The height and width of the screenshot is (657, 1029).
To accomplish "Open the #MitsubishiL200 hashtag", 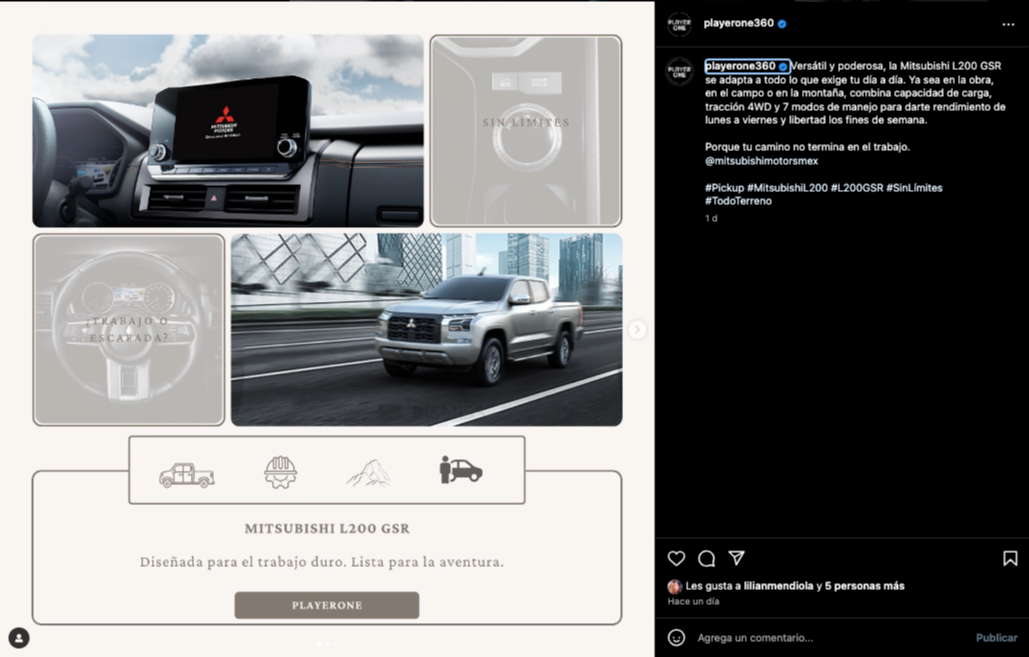I will [788, 188].
